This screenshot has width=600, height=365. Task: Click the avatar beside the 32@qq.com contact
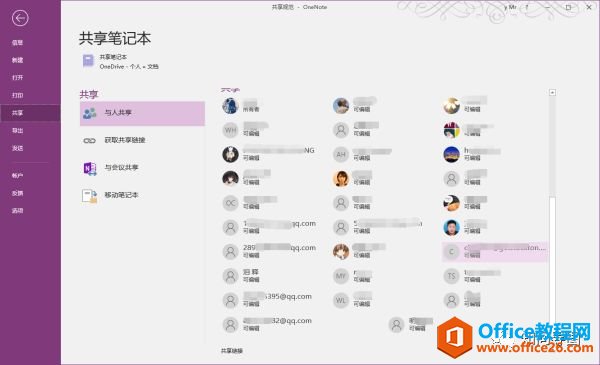point(230,325)
